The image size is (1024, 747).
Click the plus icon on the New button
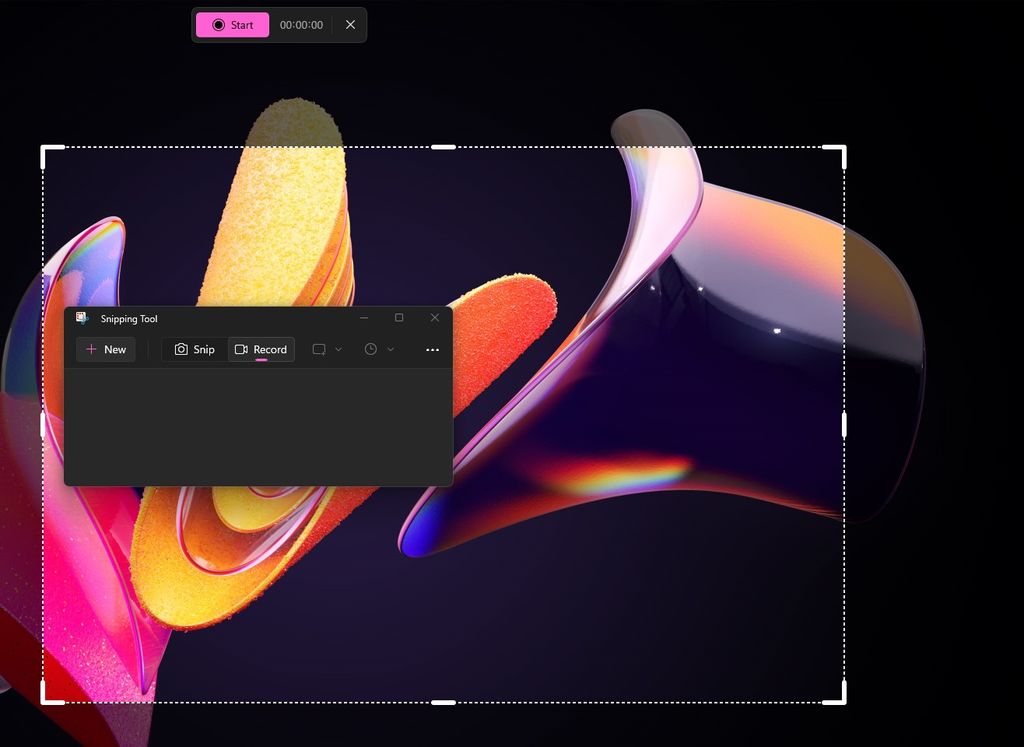pyautogui.click(x=92, y=349)
